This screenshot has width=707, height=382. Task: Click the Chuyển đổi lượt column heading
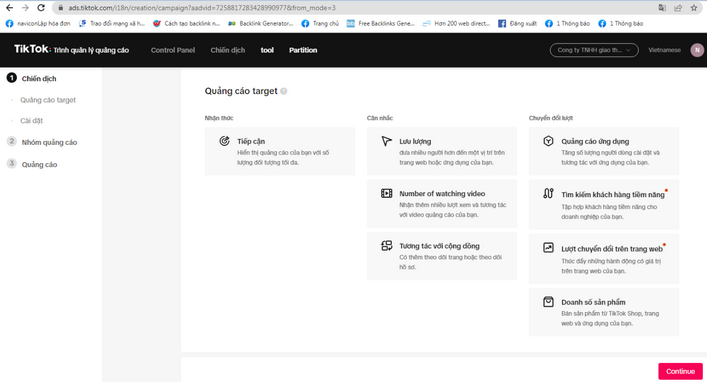(x=551, y=118)
